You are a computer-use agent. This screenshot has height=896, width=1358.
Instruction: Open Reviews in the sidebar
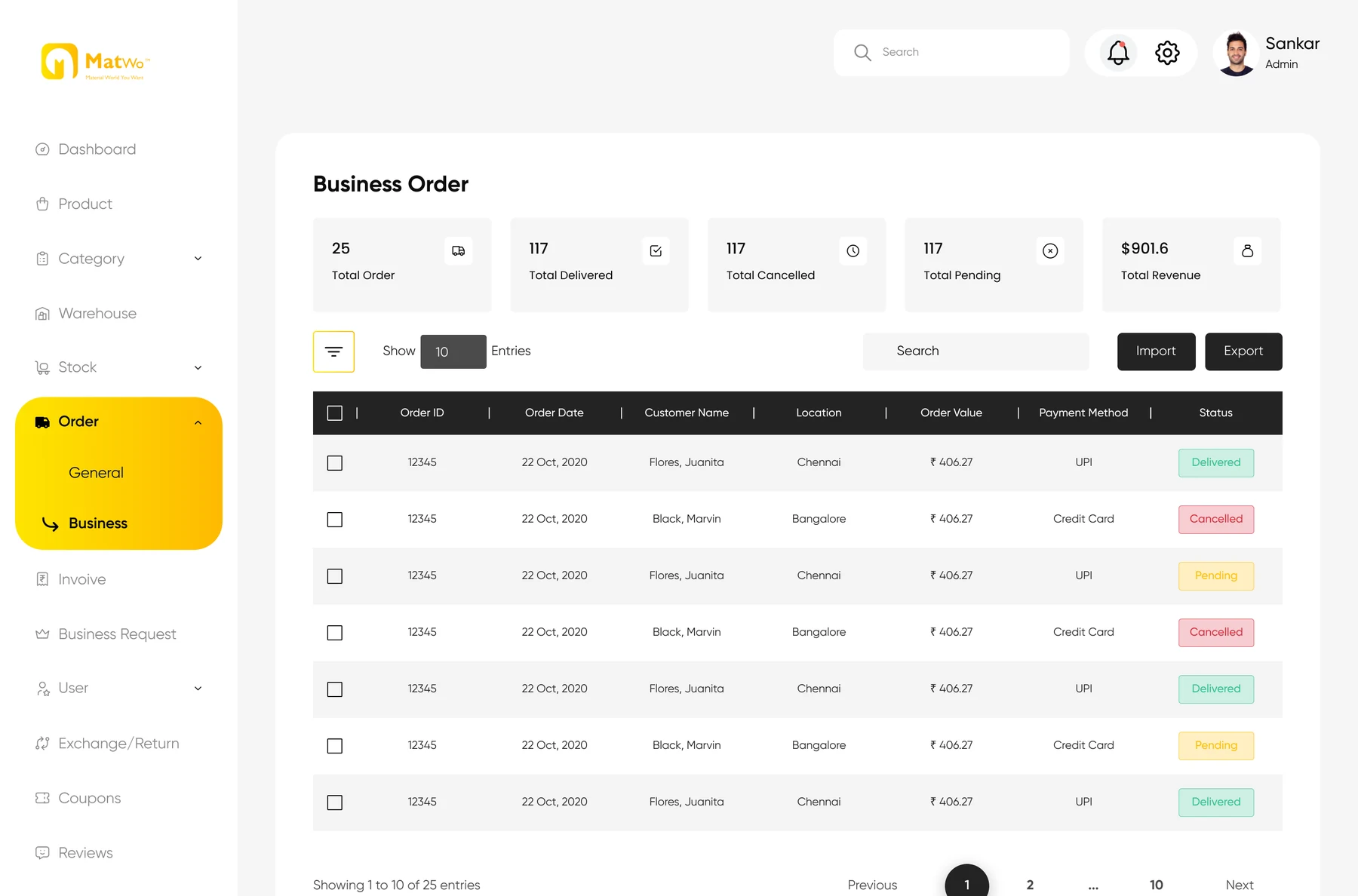click(x=74, y=853)
